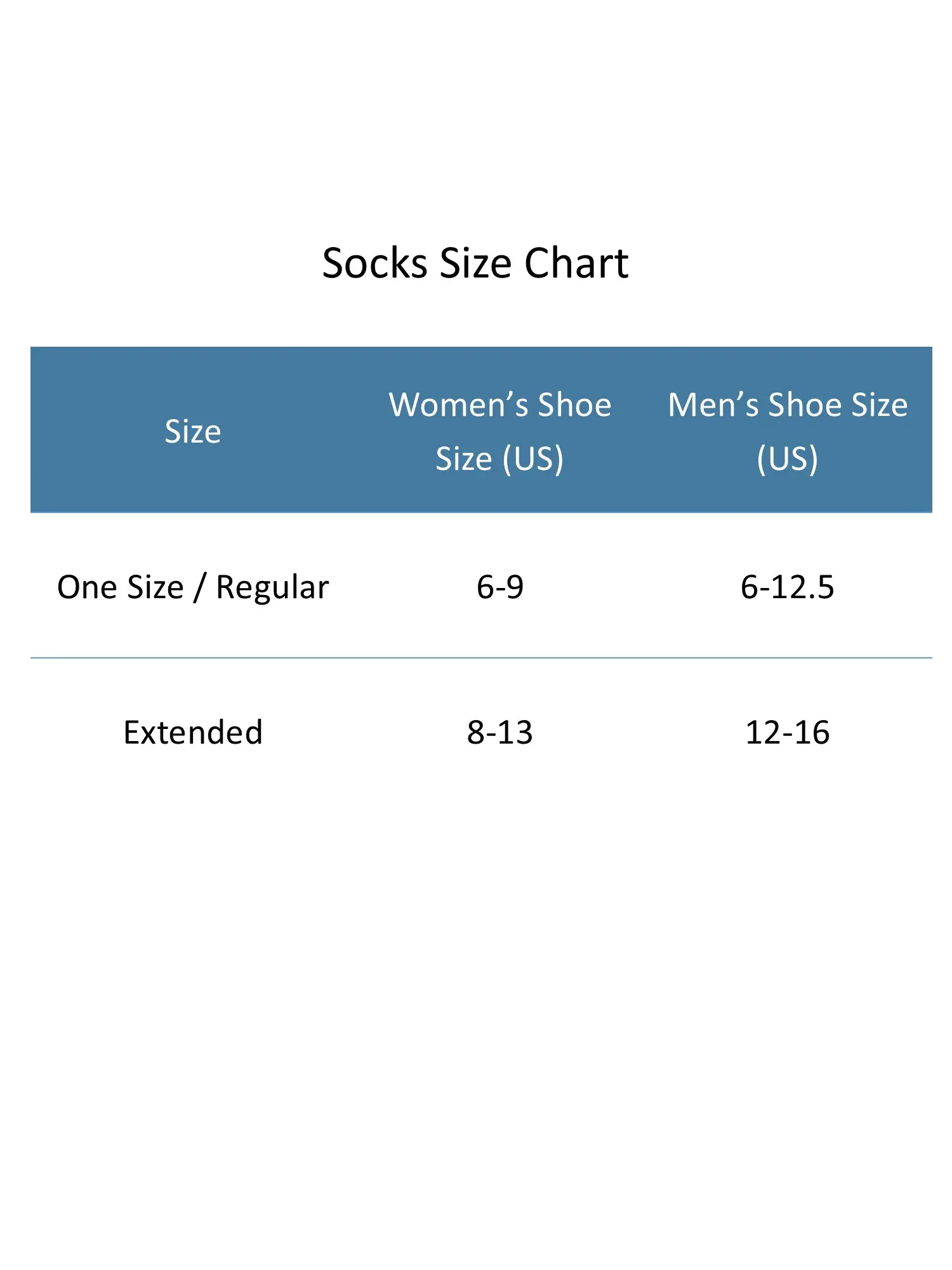
Task: Click the word Socks in the title
Action: 374,263
